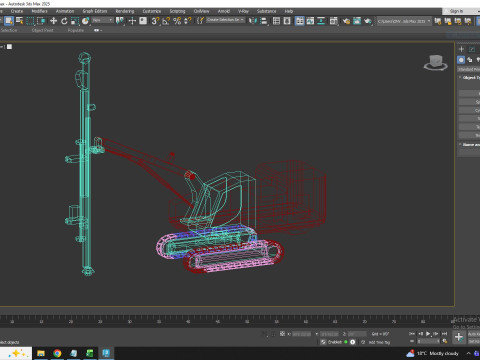The width and height of the screenshot is (480, 360).
Task: Select the Select Object tool
Action: 9,21
